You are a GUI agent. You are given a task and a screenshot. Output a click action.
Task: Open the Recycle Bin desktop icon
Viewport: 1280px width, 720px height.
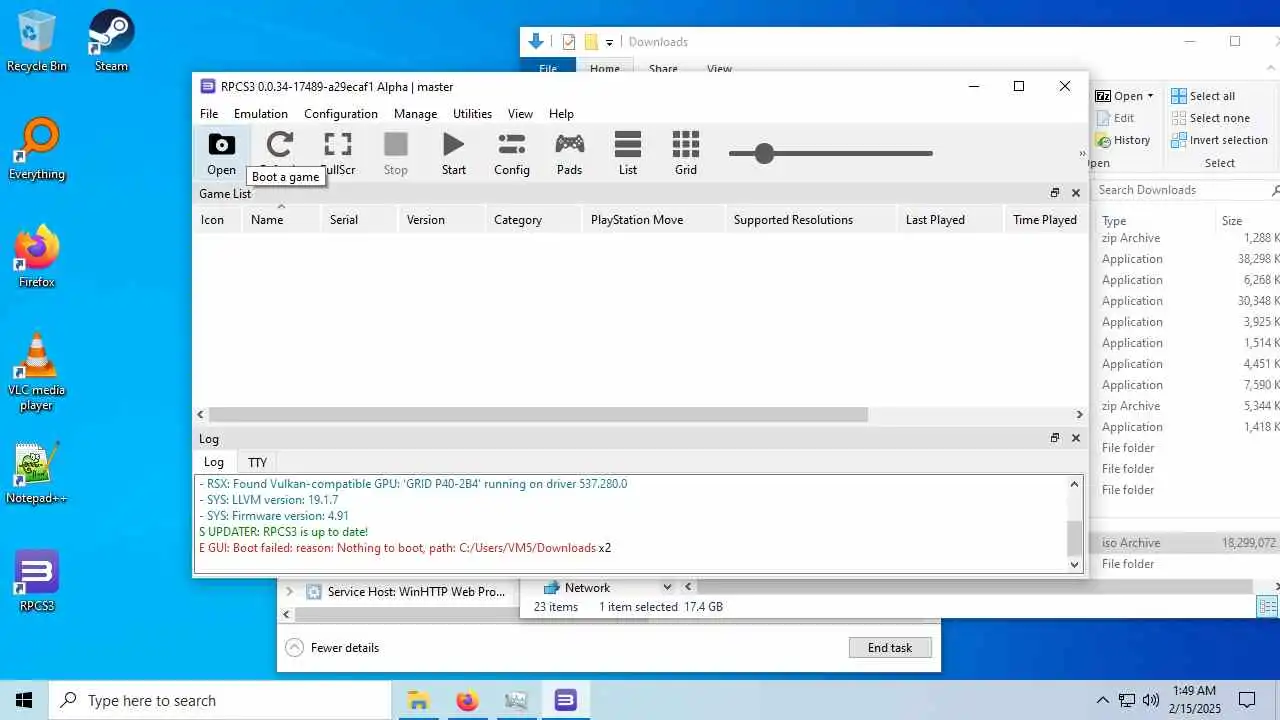pos(37,41)
